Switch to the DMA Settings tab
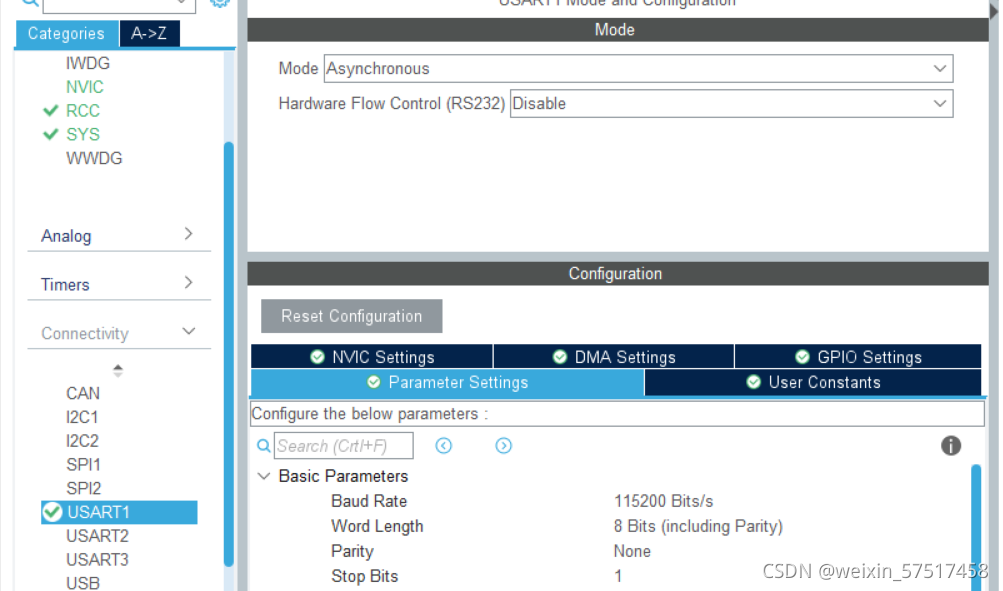The image size is (1003, 591). pos(613,356)
